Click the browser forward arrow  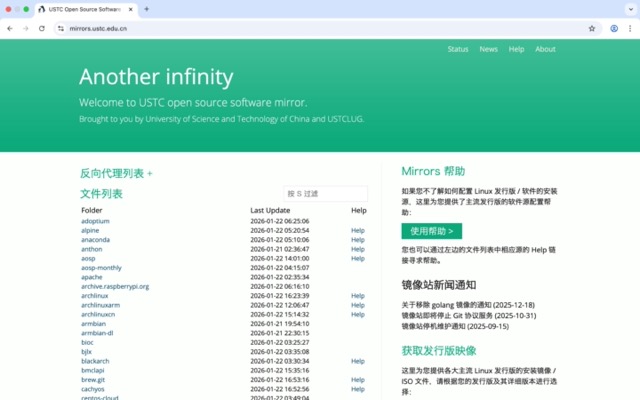[25, 28]
